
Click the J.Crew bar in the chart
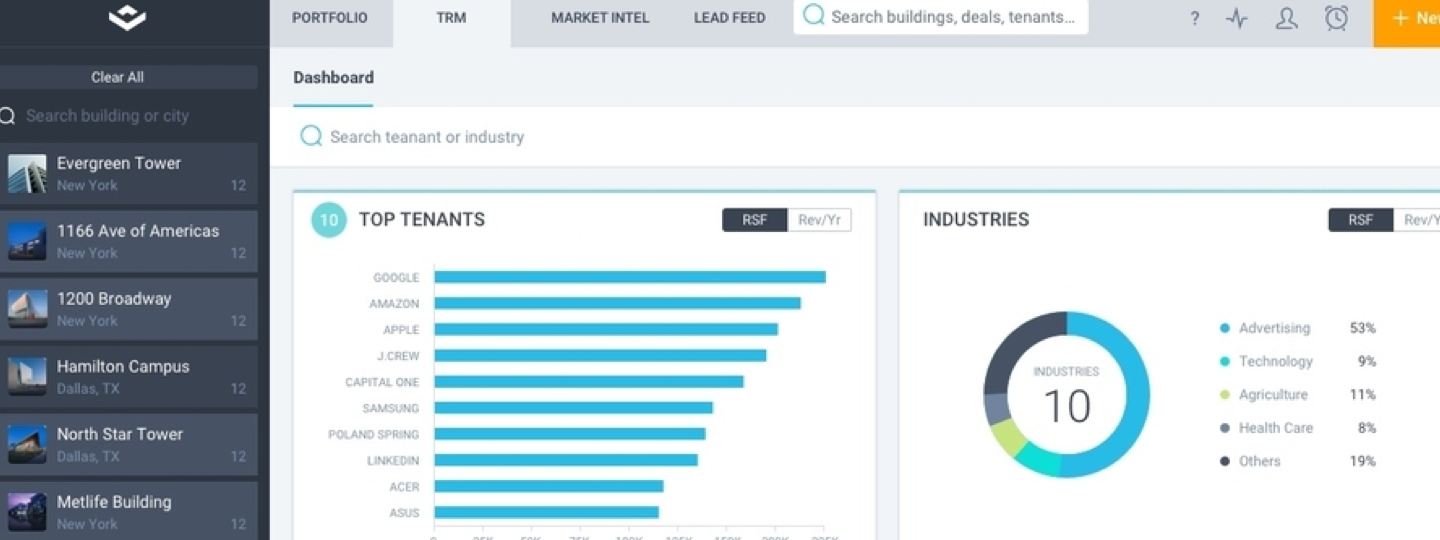pos(600,355)
